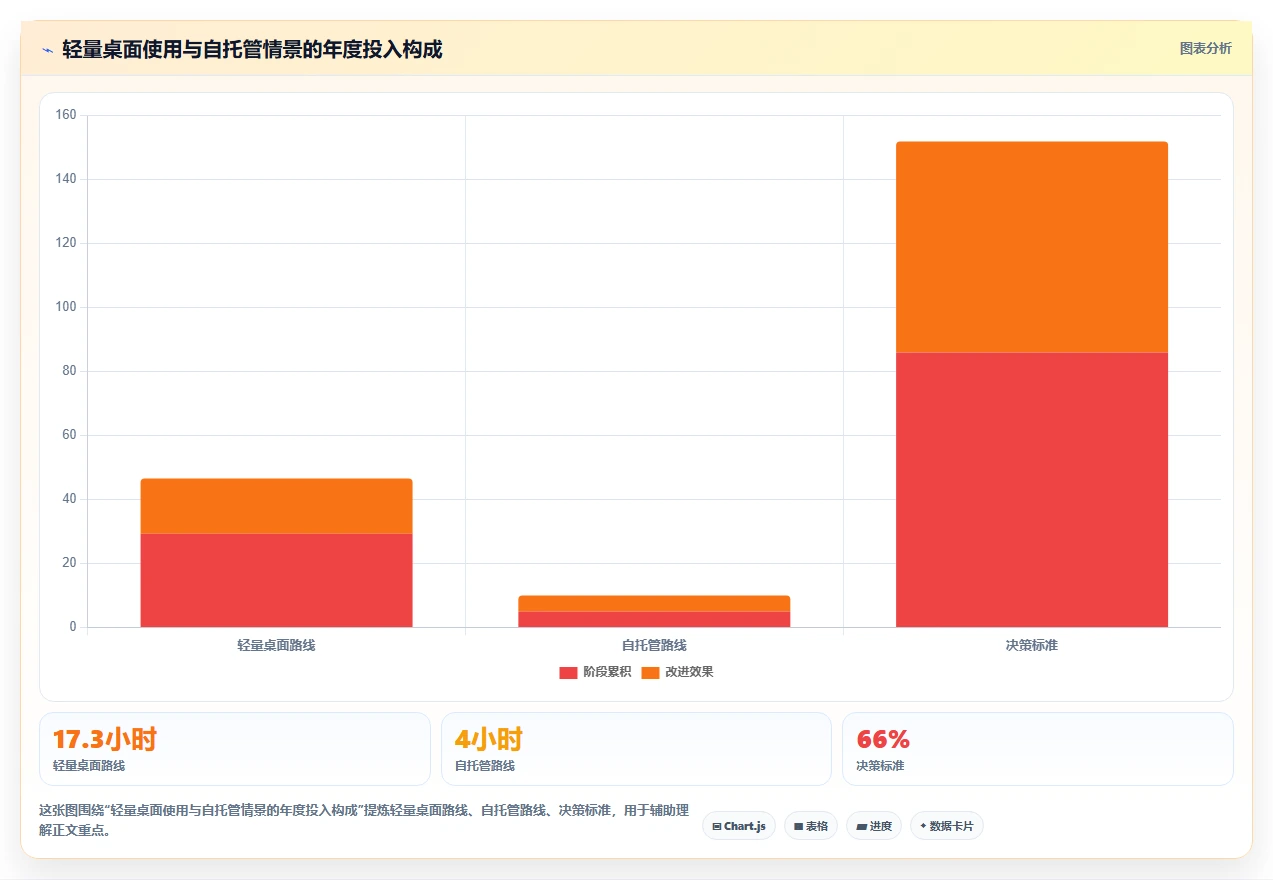This screenshot has width=1273, height=880.
Task: Click the 自托管路线 x-axis label
Action: point(654,646)
